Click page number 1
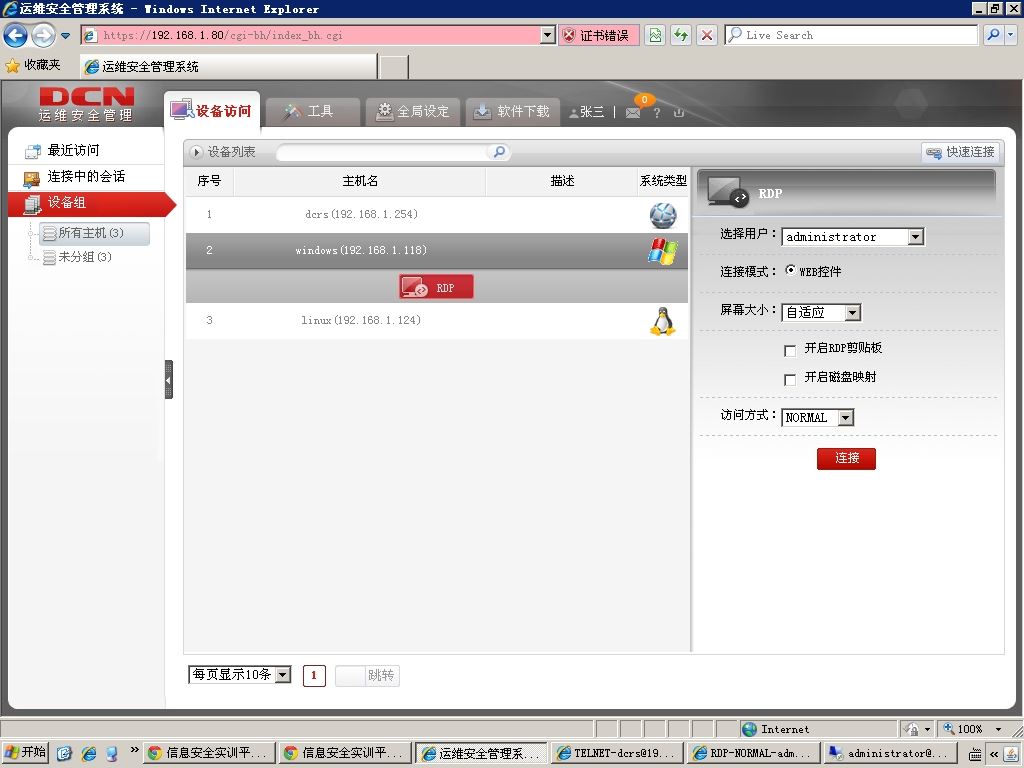Viewport: 1024px width, 768px height. coord(314,676)
